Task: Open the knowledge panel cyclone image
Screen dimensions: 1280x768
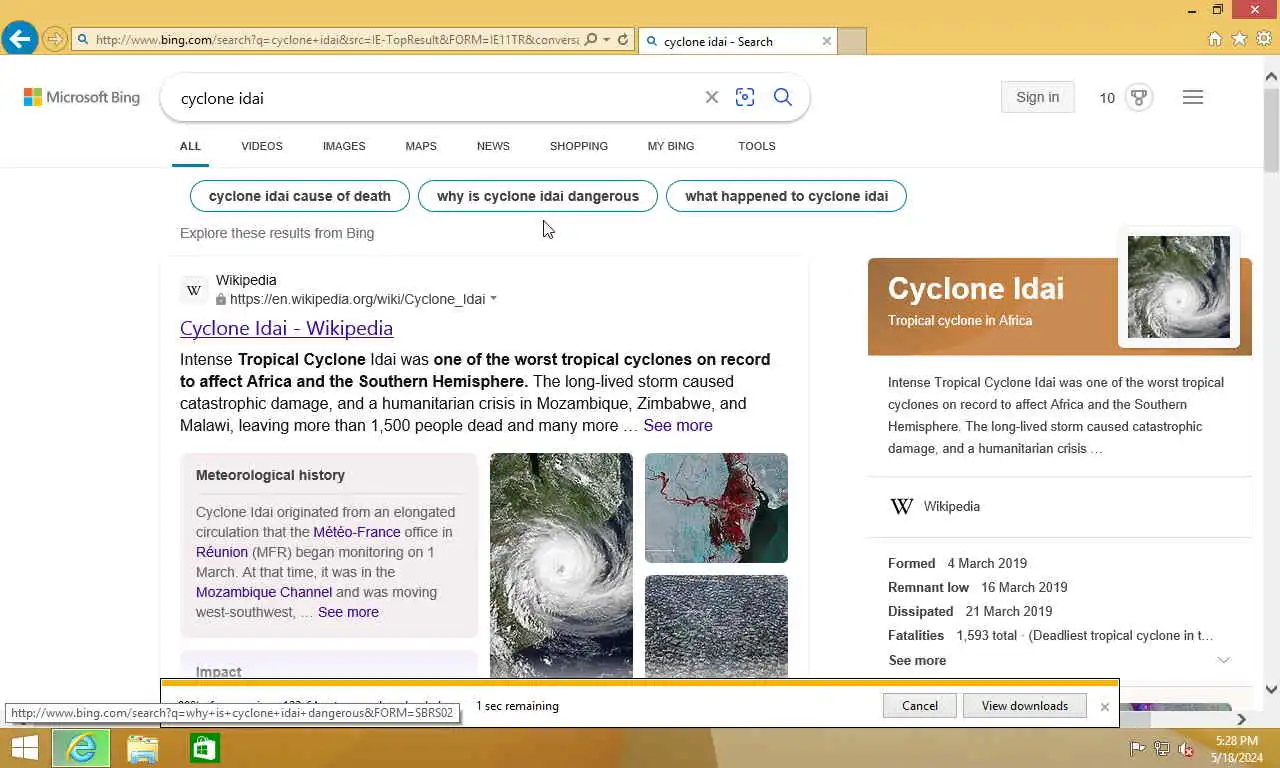Action: click(1179, 287)
